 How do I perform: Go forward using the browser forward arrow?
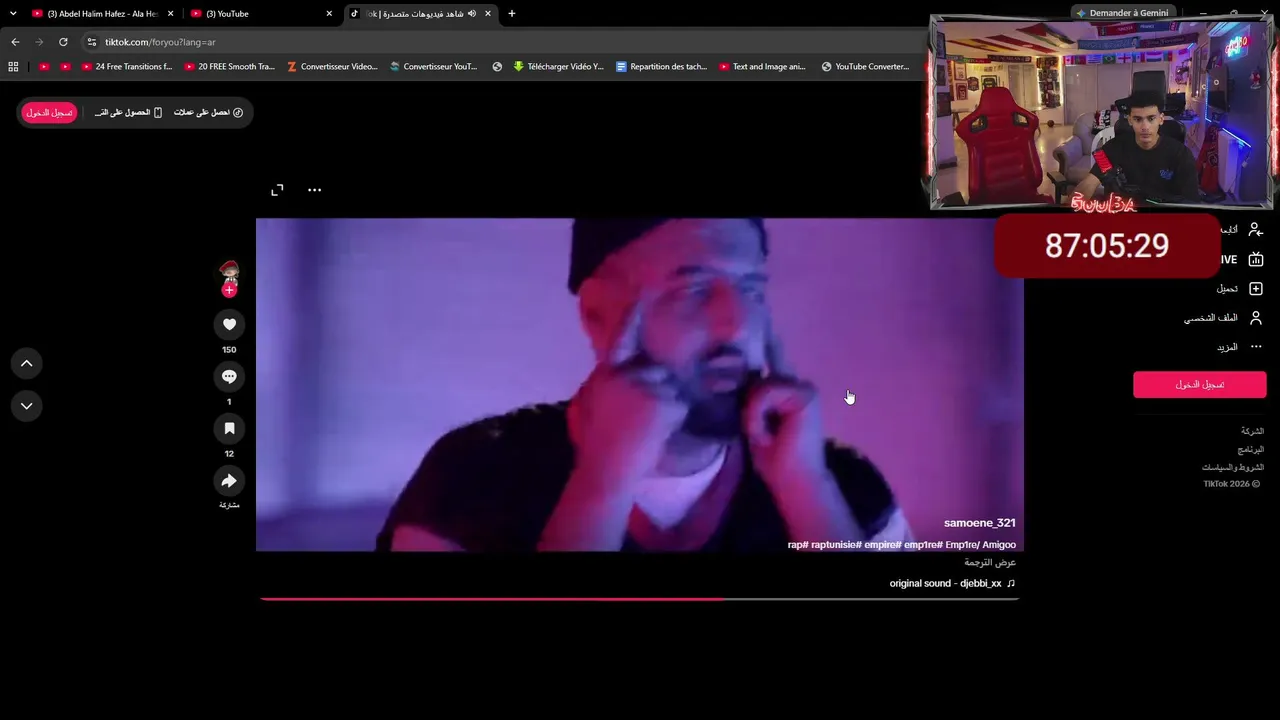tap(39, 42)
